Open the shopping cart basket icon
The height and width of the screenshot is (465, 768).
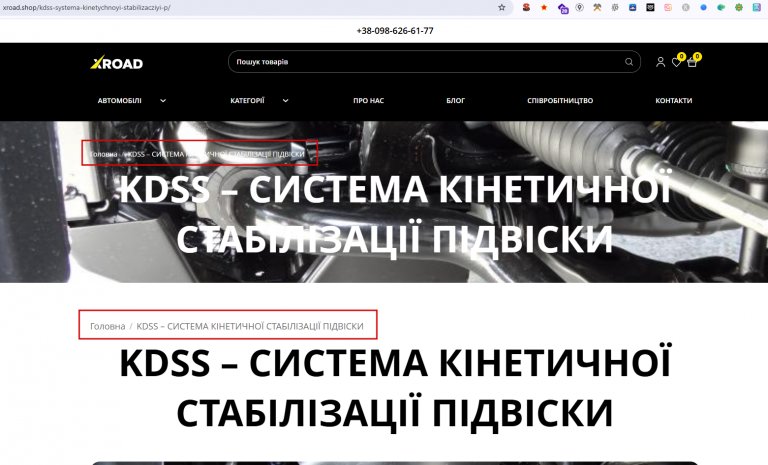coord(692,62)
